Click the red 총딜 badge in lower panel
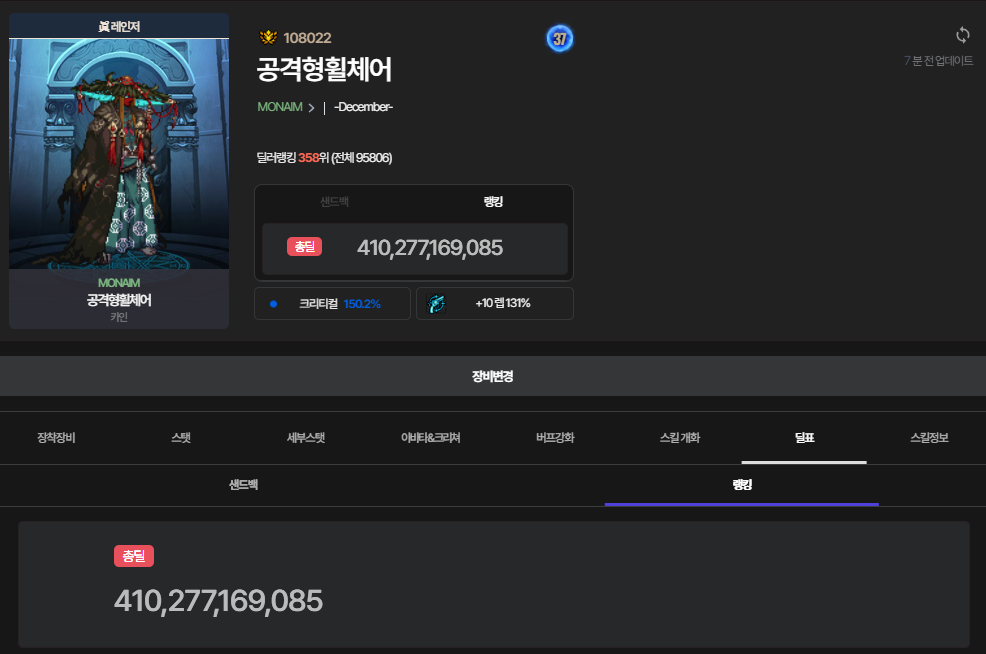The width and height of the screenshot is (986, 654). [x=133, y=556]
